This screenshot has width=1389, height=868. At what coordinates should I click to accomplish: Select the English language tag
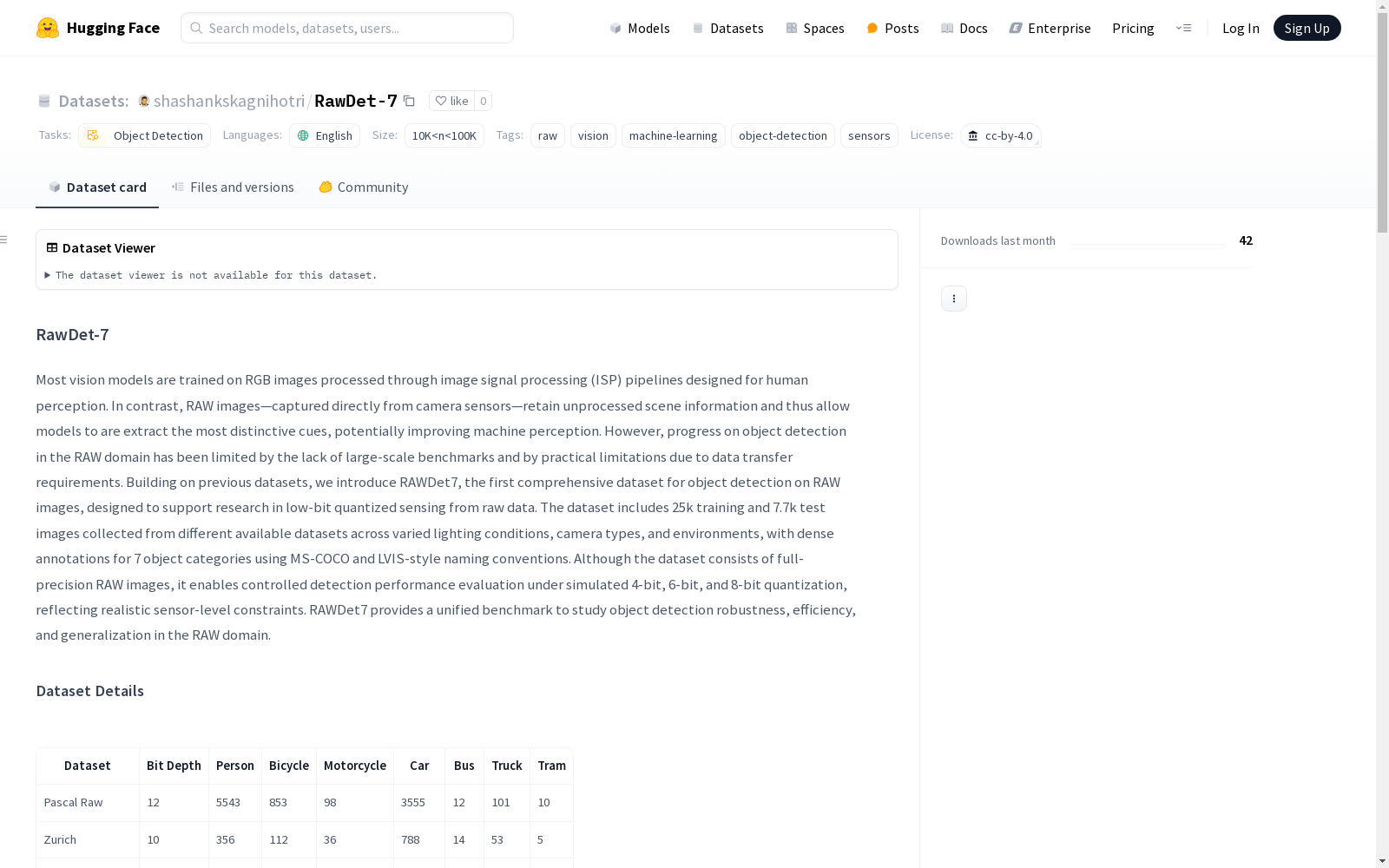pos(325,135)
